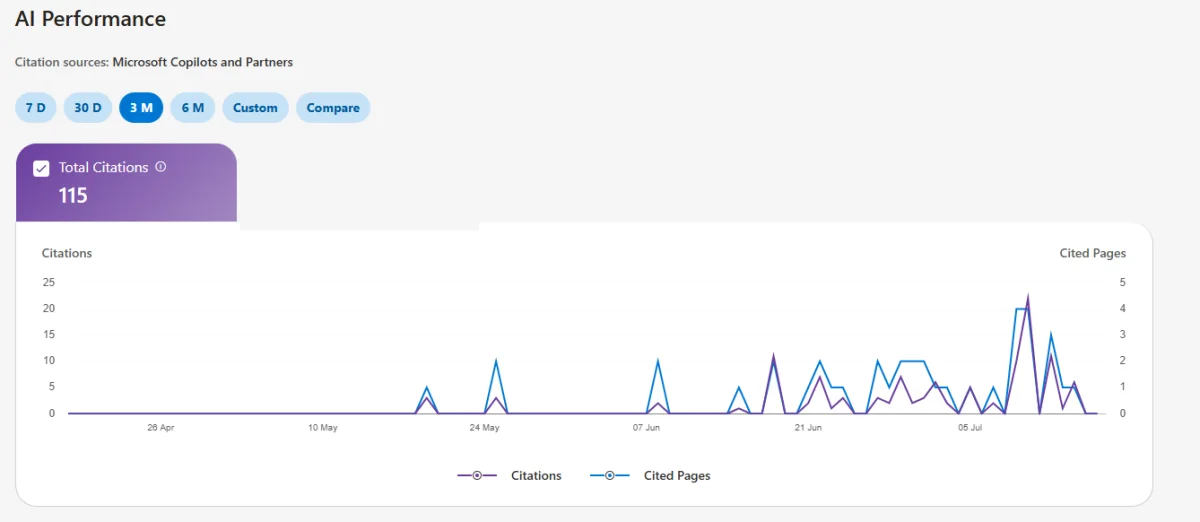Click Microsoft Copilots and Partners text

pos(203,62)
